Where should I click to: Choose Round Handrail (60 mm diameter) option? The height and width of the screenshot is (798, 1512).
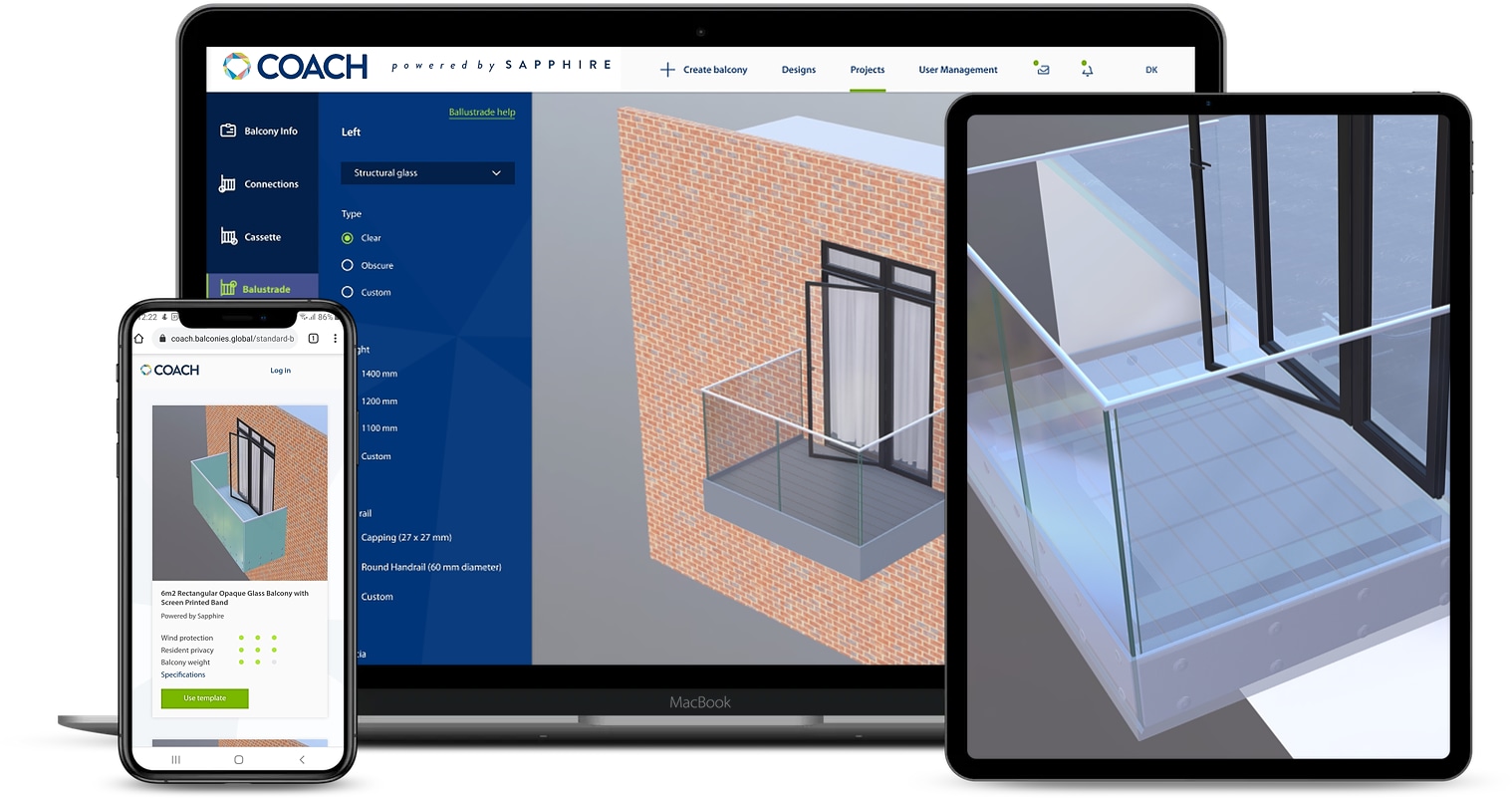click(431, 567)
